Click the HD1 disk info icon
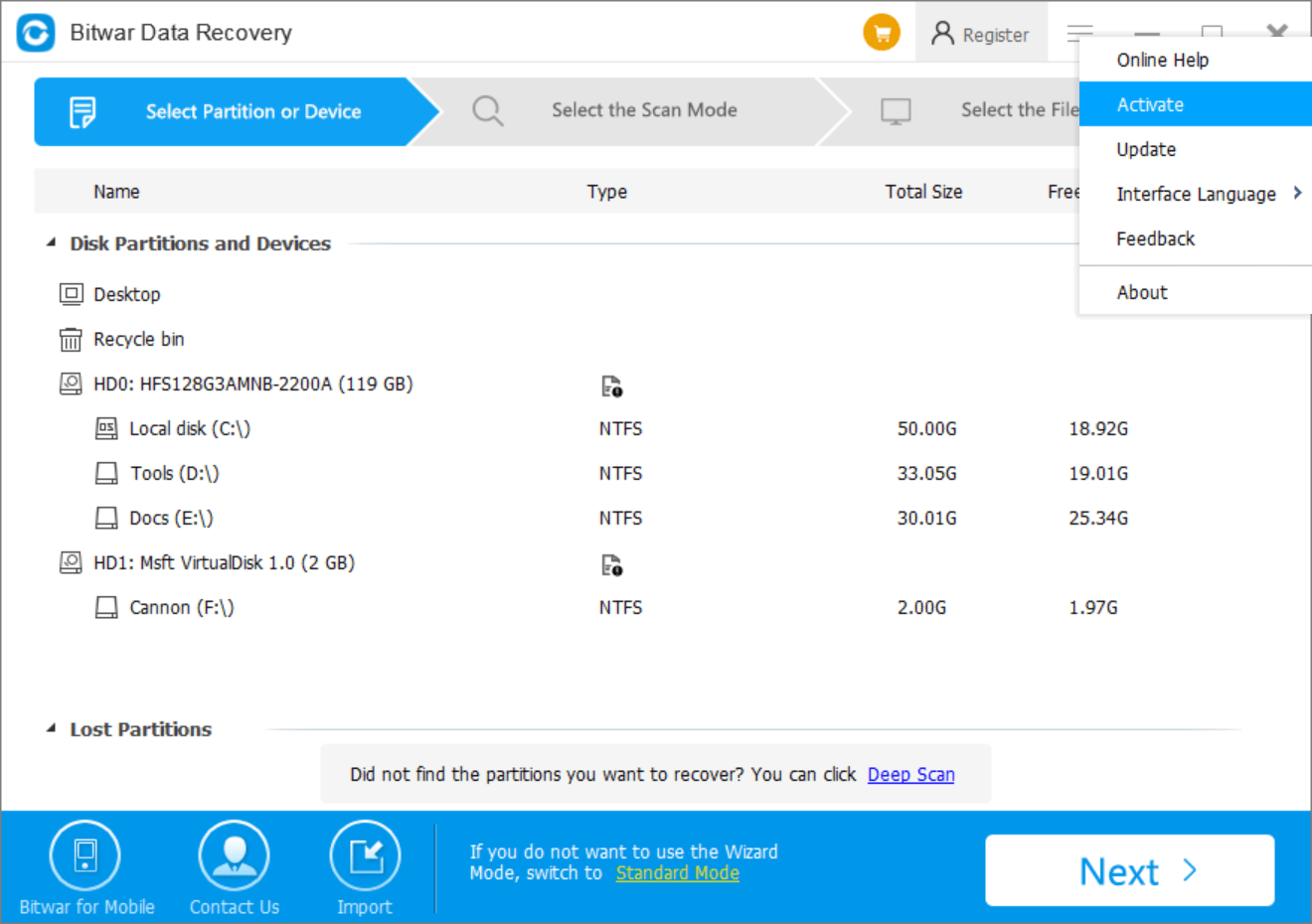This screenshot has height=924, width=1312. coord(612,565)
